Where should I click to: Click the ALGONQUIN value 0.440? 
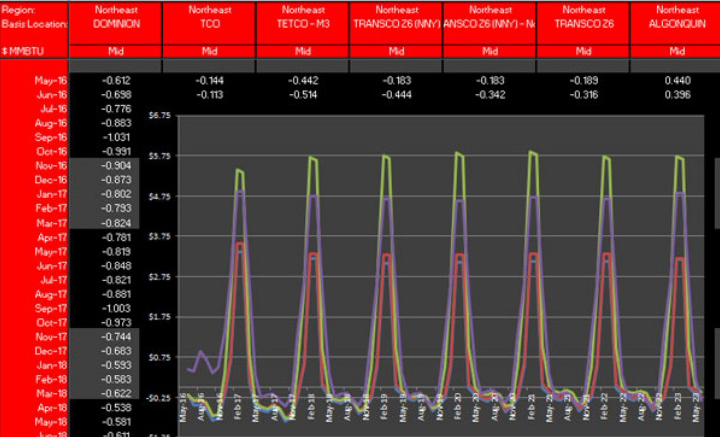click(677, 81)
